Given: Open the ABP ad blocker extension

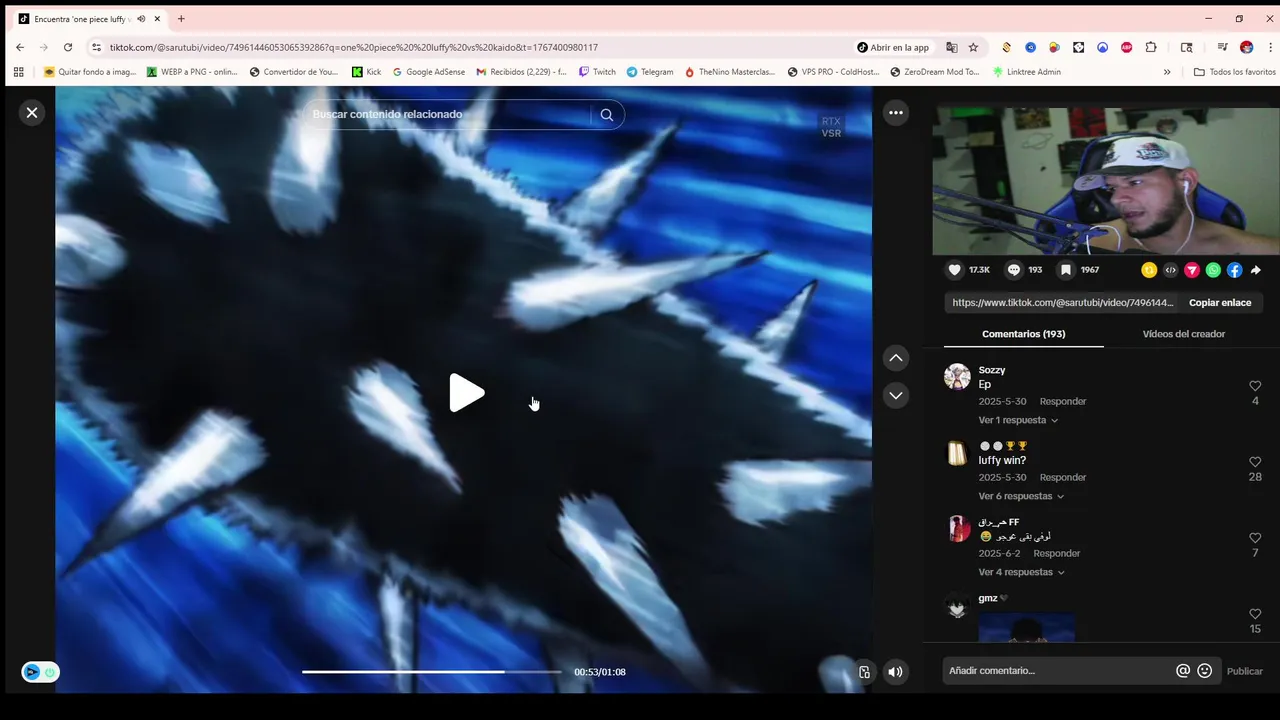Looking at the screenshot, I should pos(1127,47).
